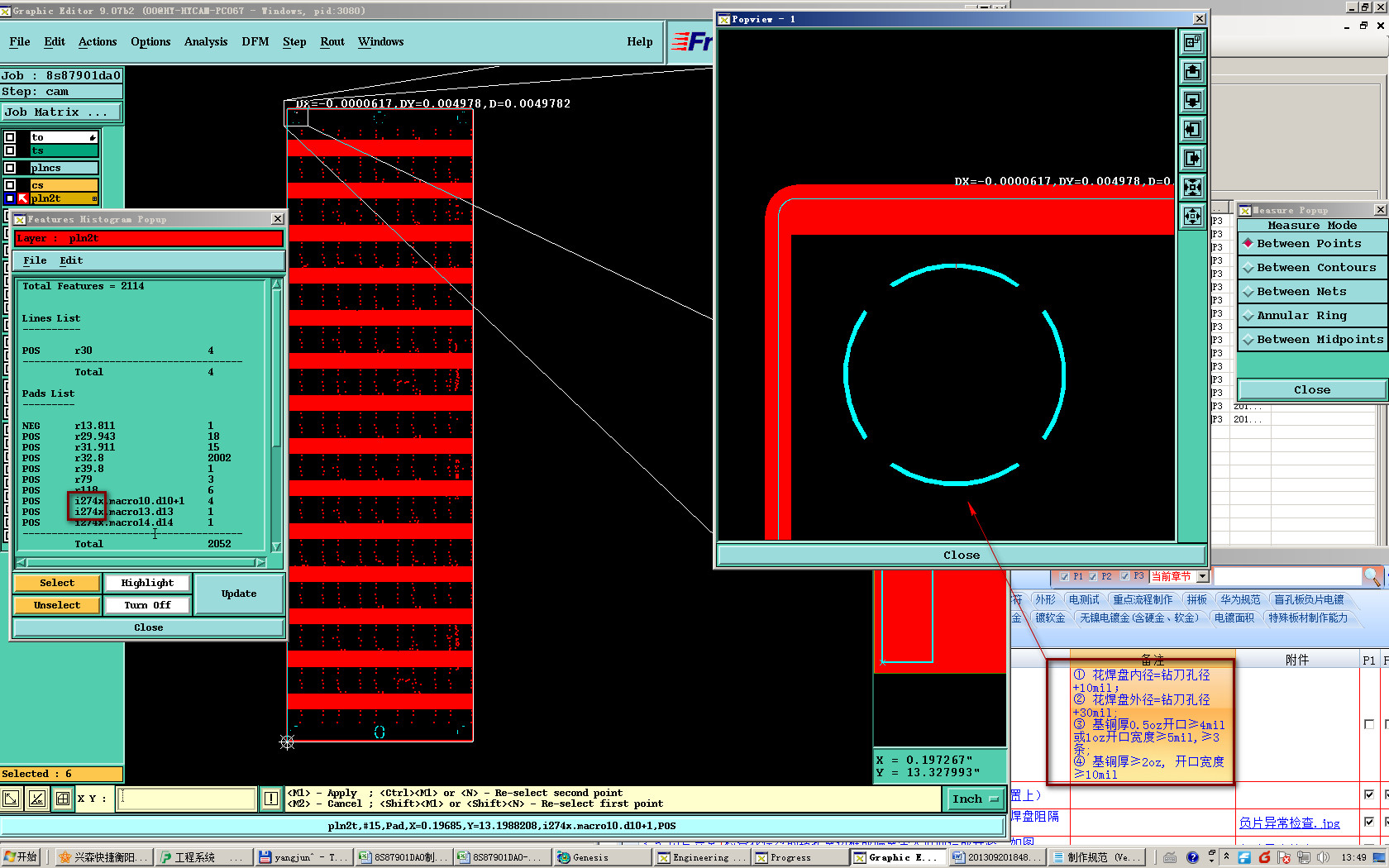Toggle the 'cs' layer display box
This screenshot has height=868, width=1389.
click(x=10, y=185)
